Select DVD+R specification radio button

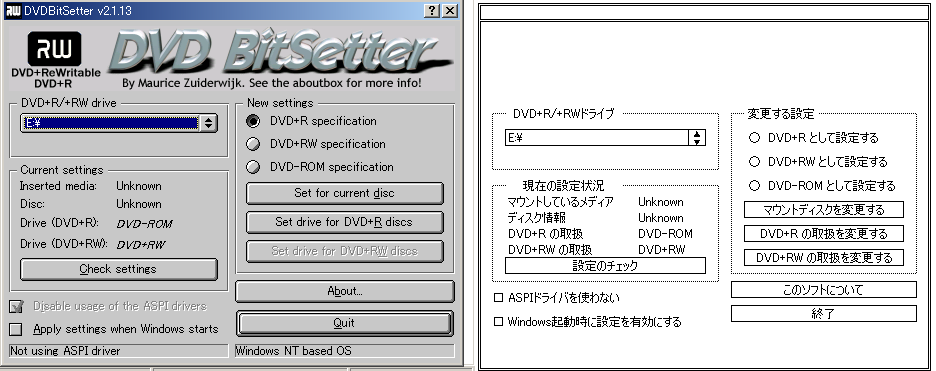click(253, 121)
